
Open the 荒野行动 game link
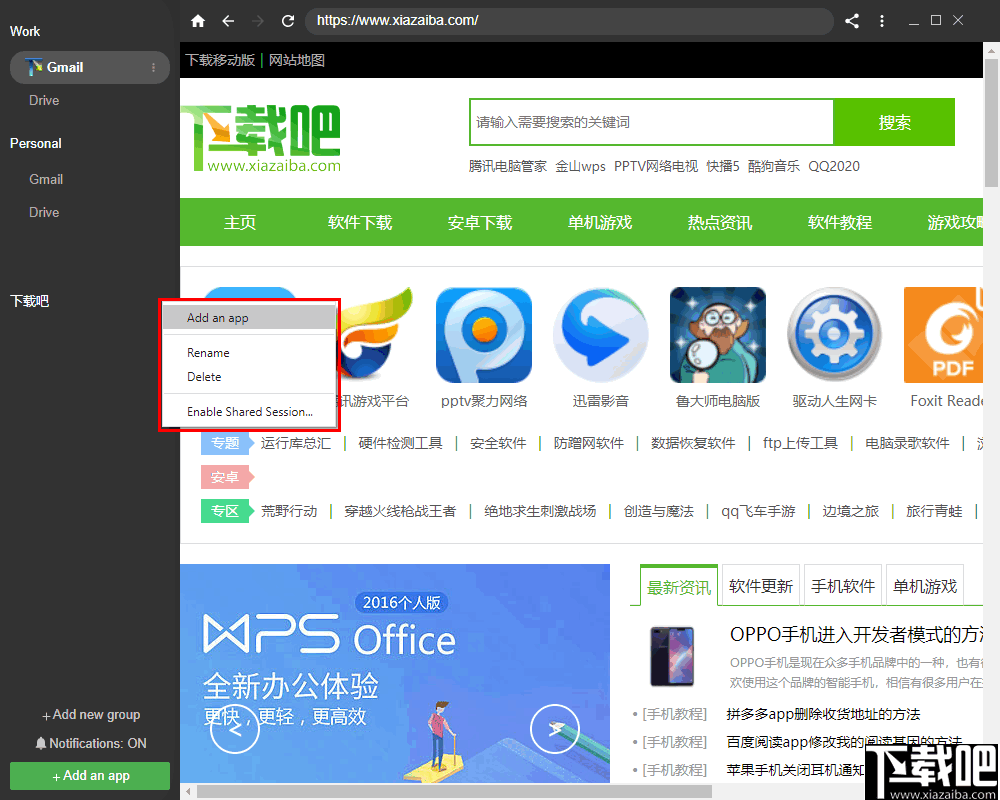pyautogui.click(x=289, y=511)
